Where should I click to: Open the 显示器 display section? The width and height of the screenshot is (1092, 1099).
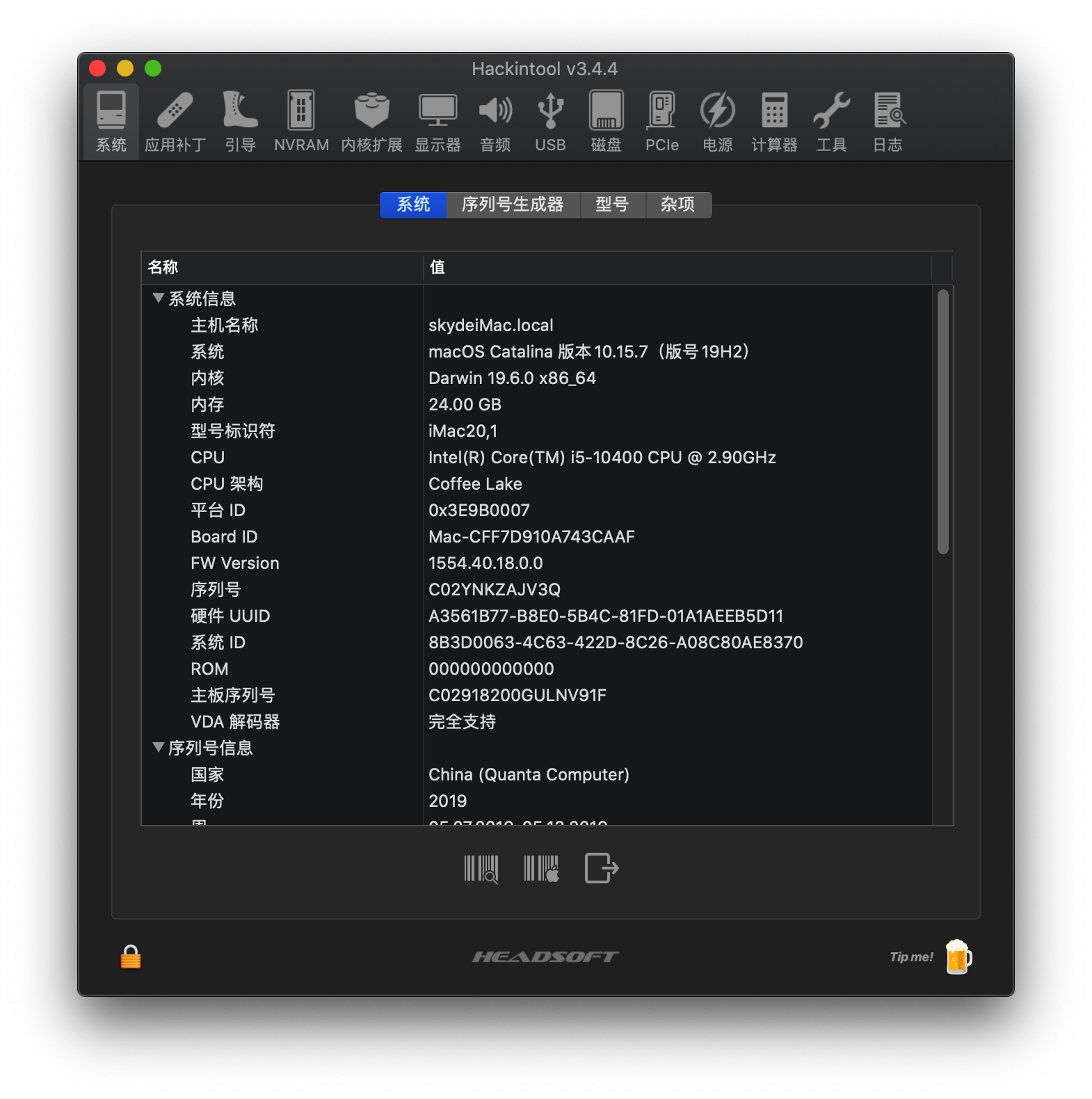click(x=437, y=122)
